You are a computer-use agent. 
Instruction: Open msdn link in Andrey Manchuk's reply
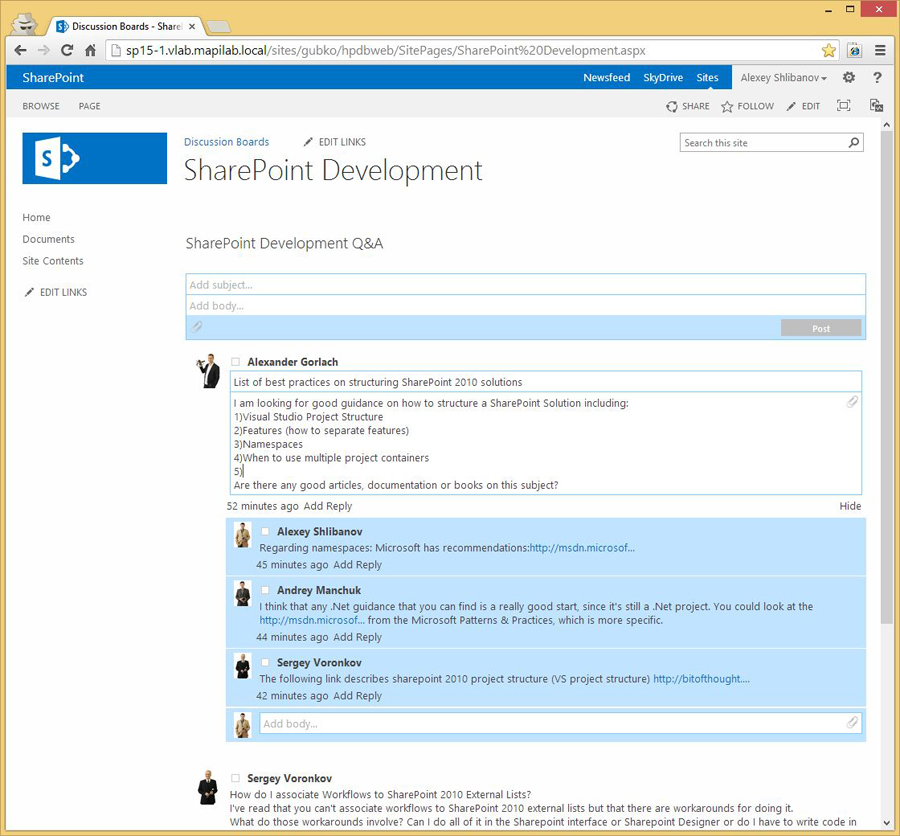[x=312, y=620]
